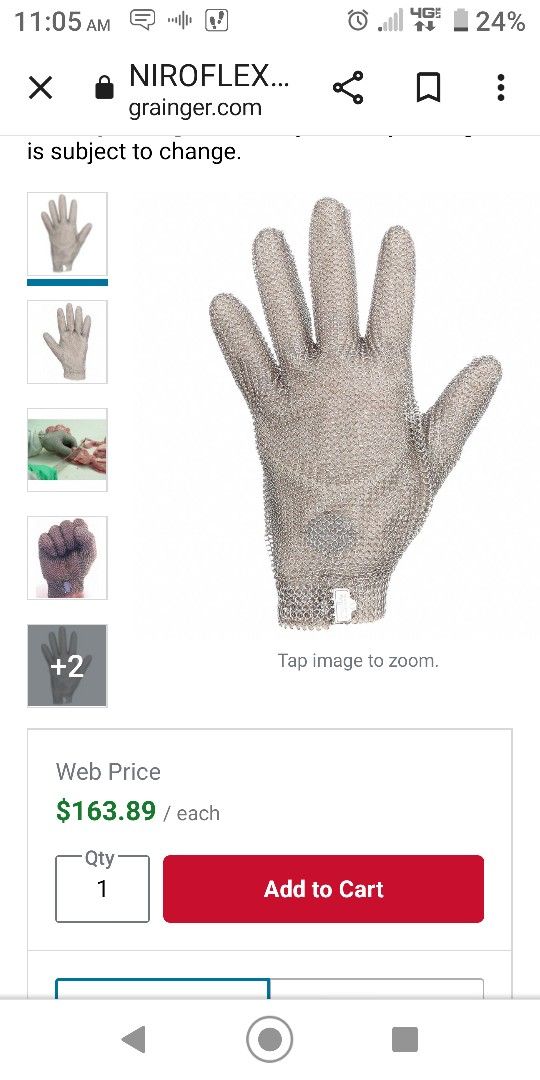This screenshot has width=540, height=1080.
Task: Click the Add to Cart button
Action: (324, 889)
